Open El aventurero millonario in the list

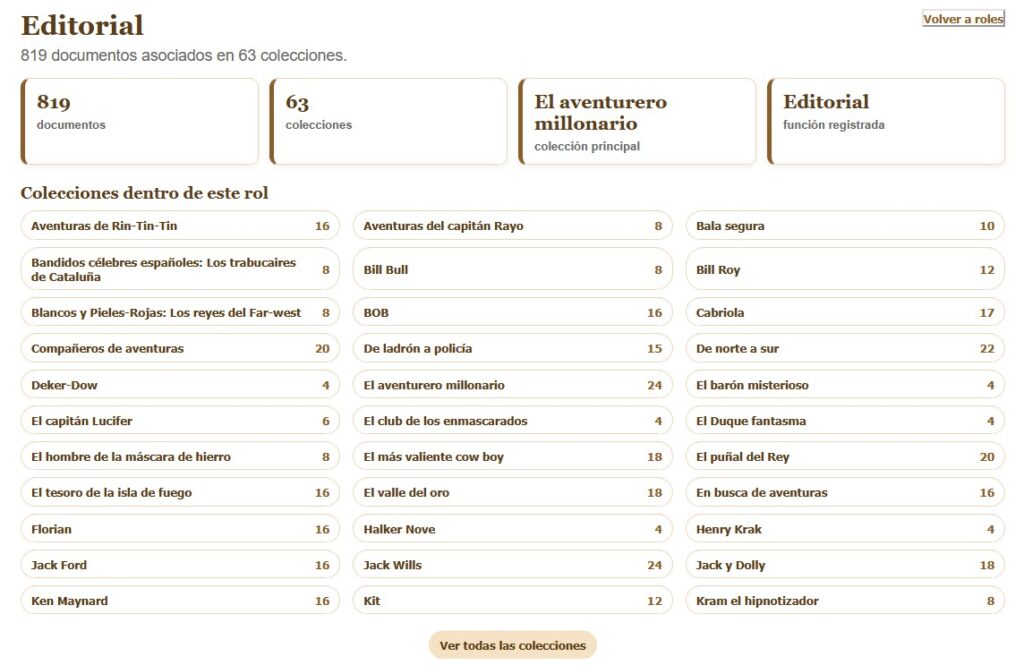click(x=513, y=385)
